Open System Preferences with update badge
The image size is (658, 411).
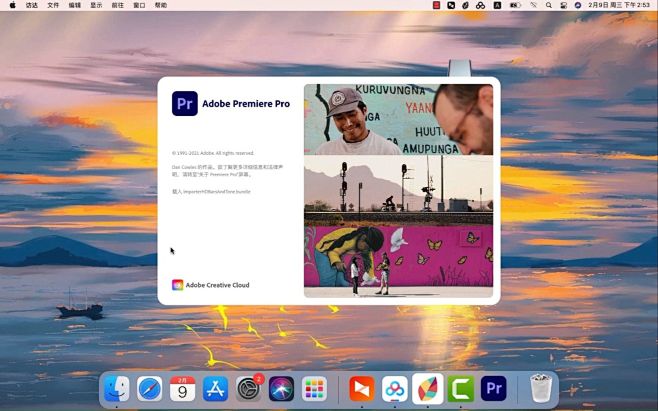pos(249,389)
